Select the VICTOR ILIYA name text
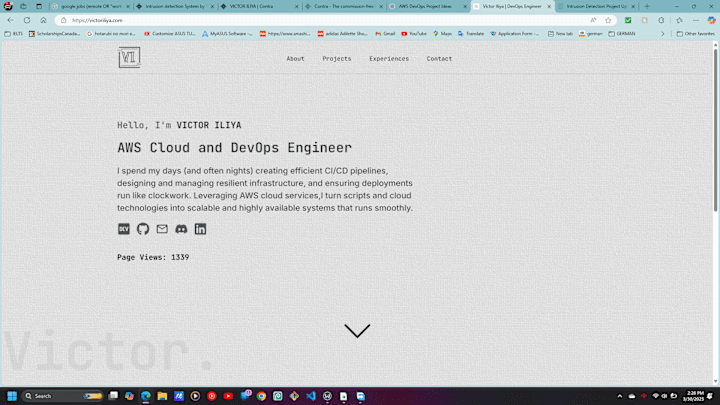 pyautogui.click(x=209, y=125)
